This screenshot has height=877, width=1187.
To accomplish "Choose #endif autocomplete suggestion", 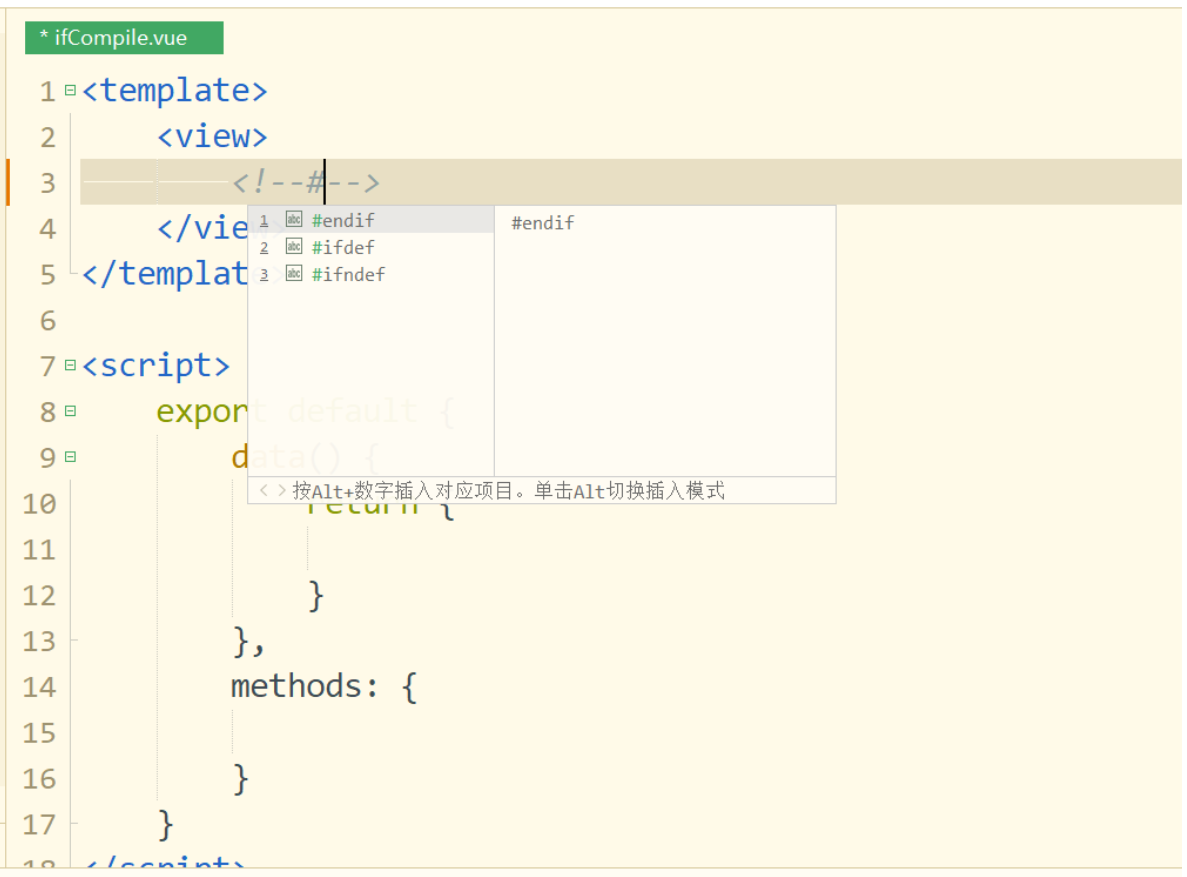I will click(x=371, y=220).
